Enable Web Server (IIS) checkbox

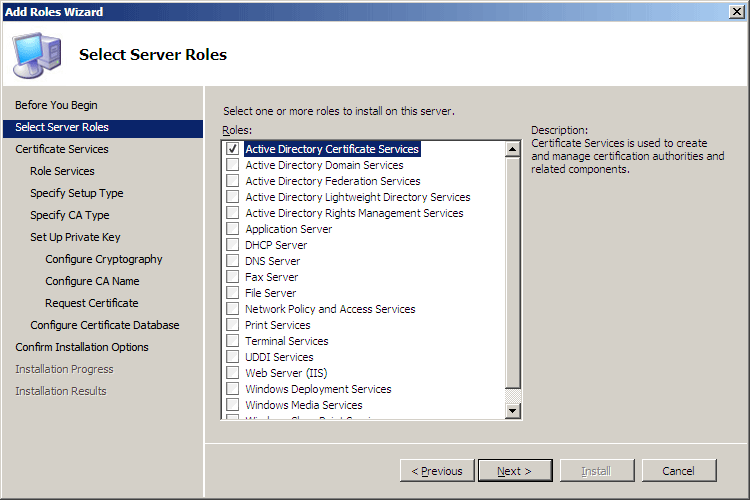pyautogui.click(x=232, y=373)
